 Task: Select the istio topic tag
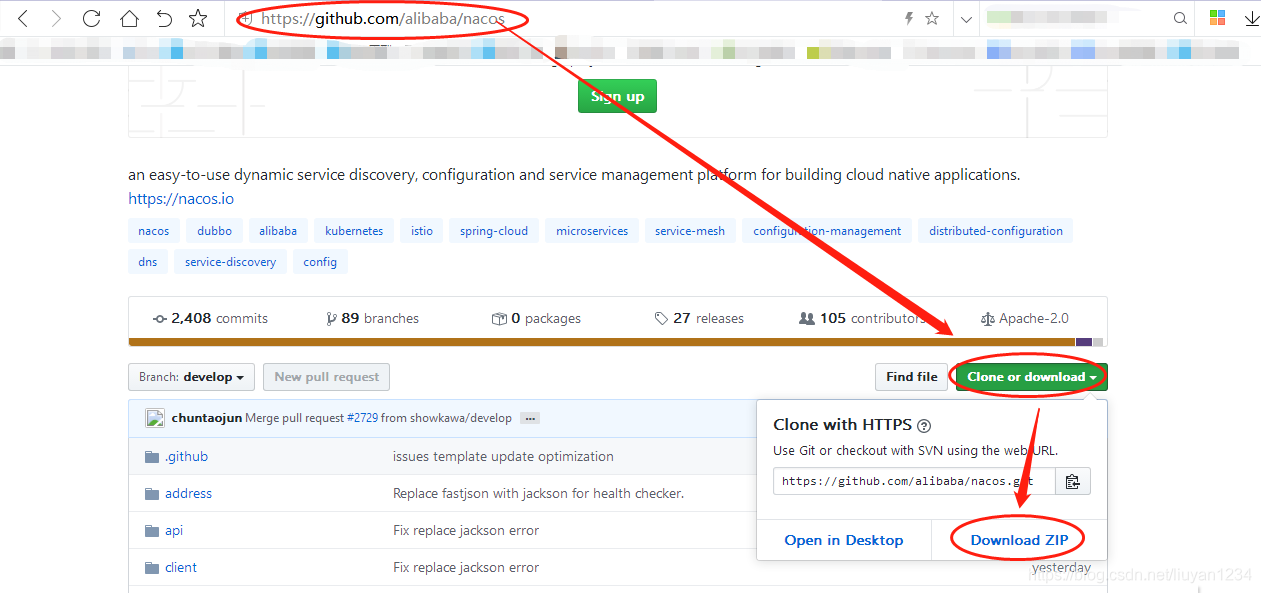pyautogui.click(x=422, y=231)
